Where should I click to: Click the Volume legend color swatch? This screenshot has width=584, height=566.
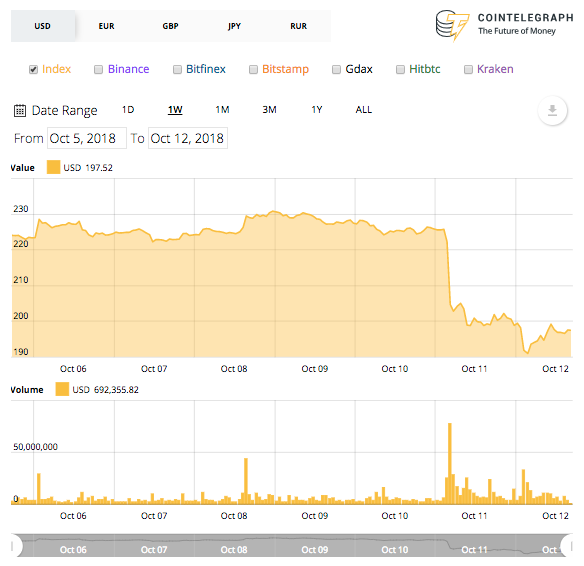[62, 389]
